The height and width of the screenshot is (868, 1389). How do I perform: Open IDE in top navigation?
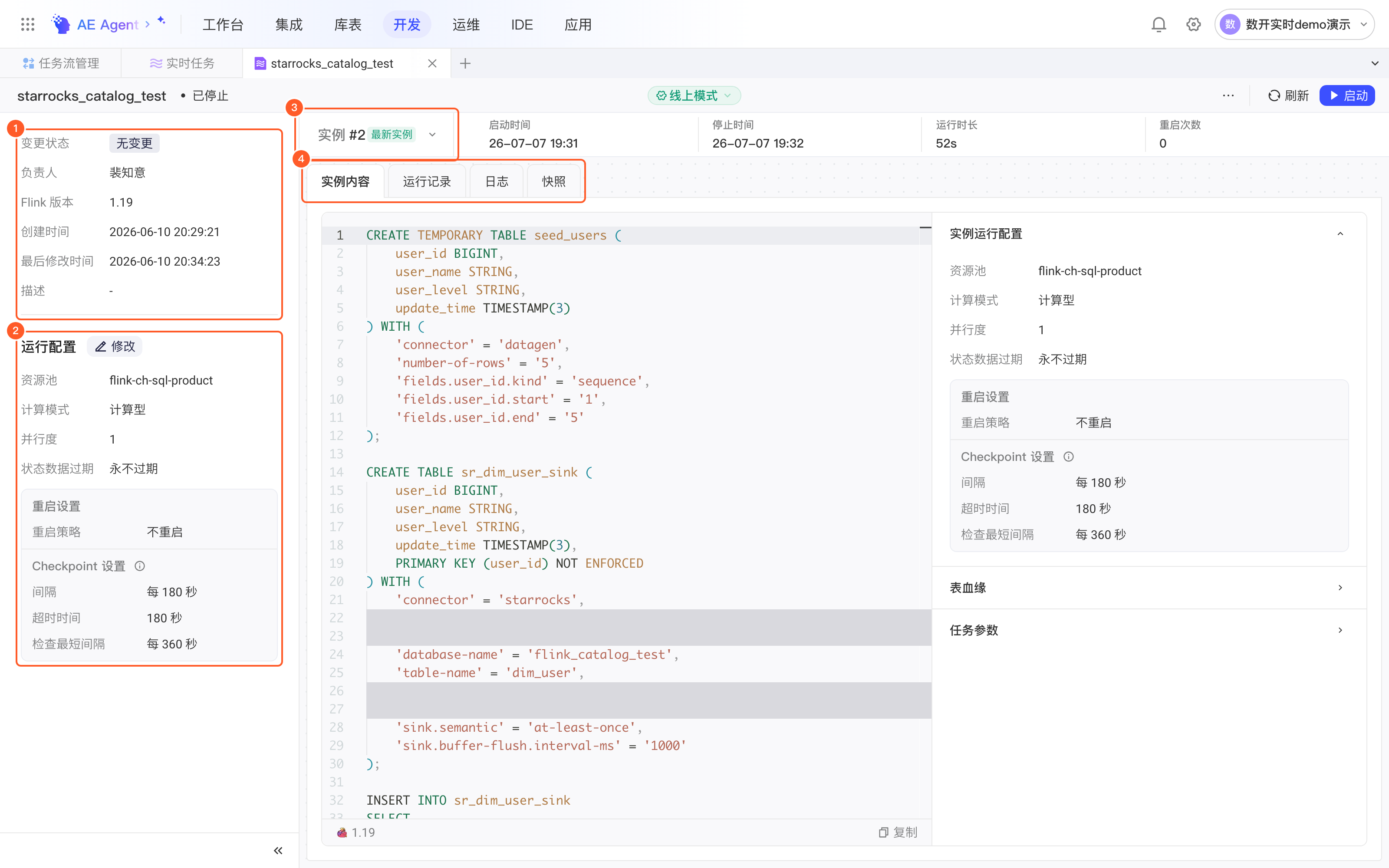[522, 25]
